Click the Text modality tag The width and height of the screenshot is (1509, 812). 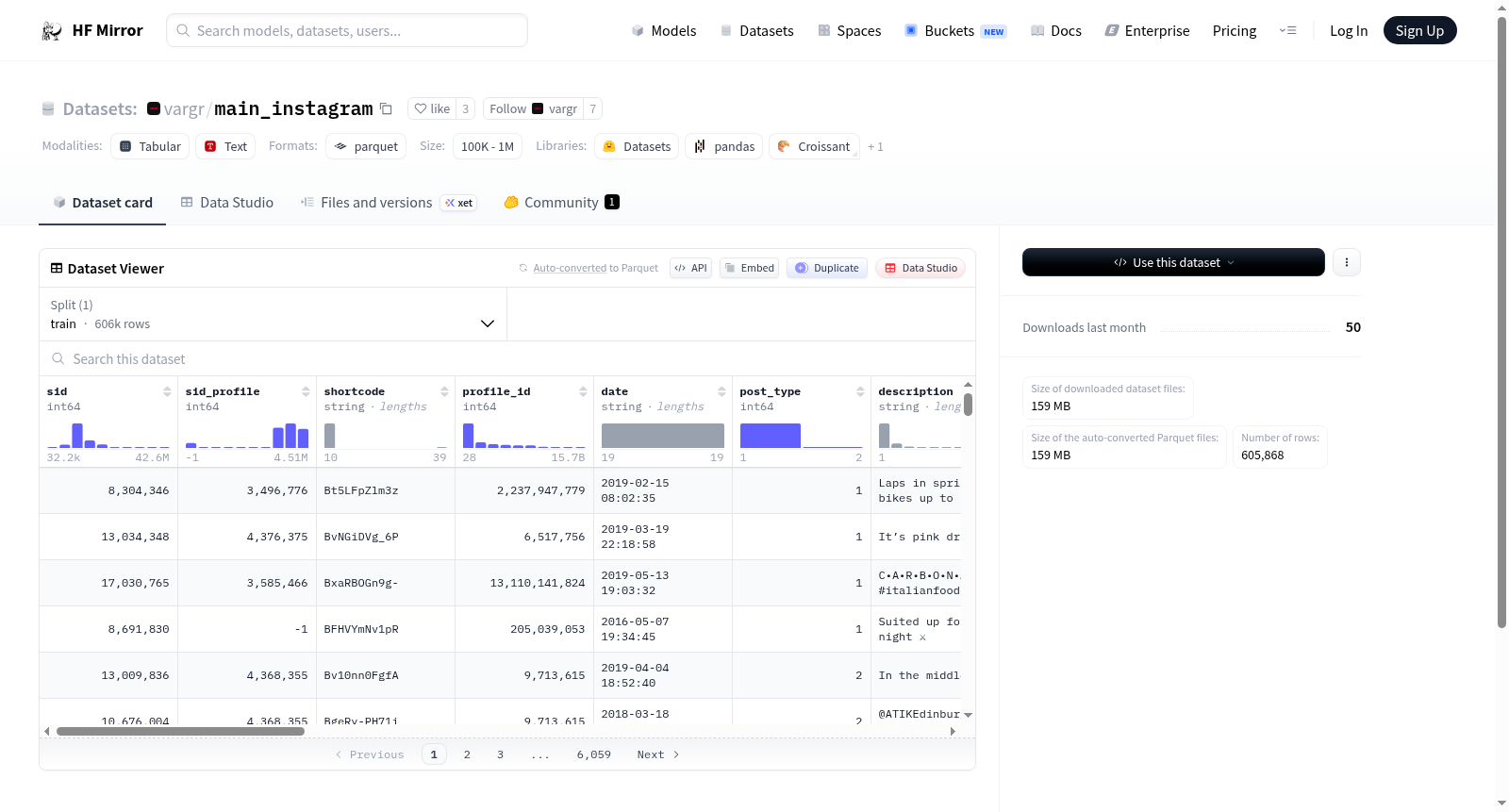point(225,146)
